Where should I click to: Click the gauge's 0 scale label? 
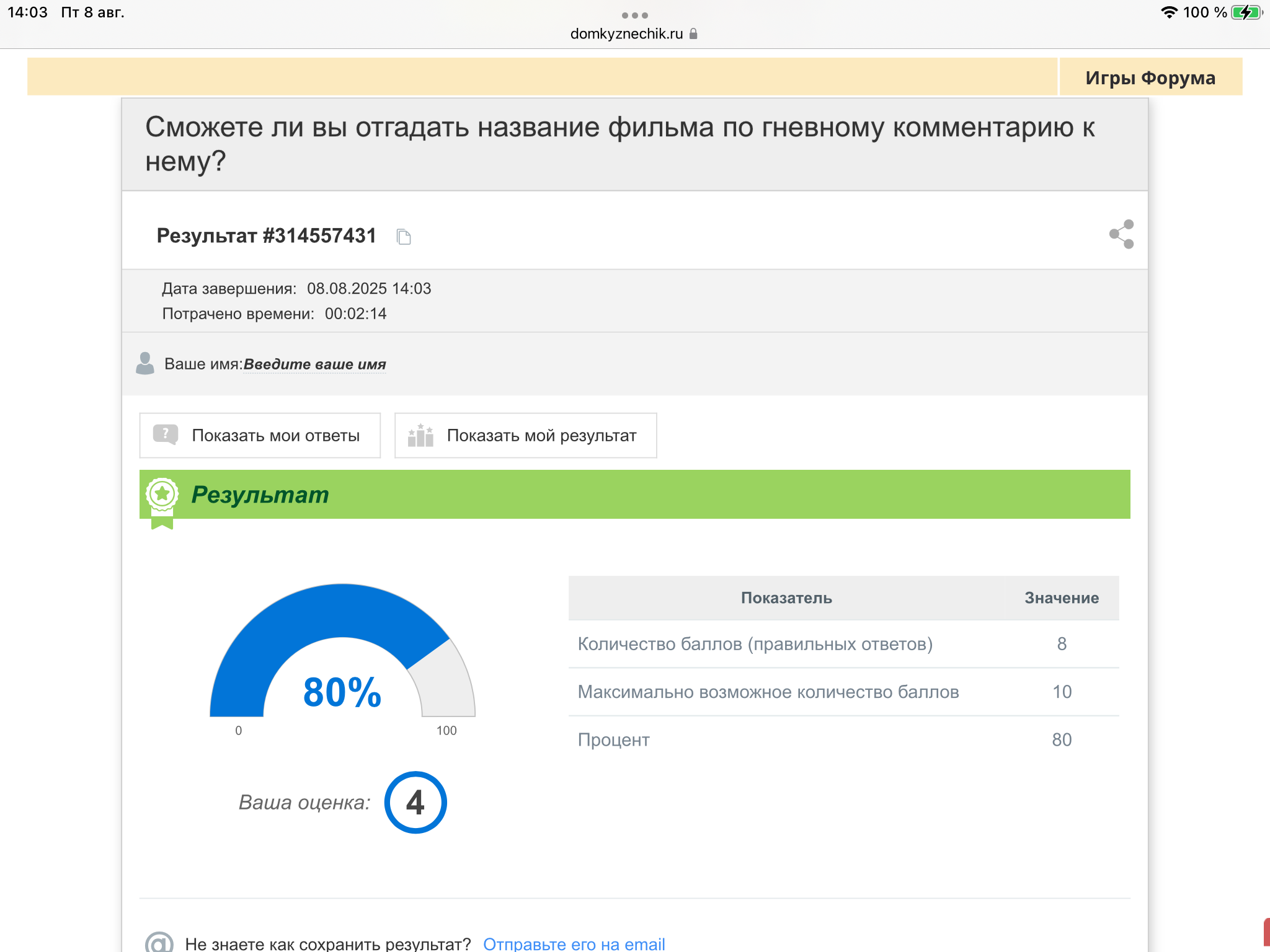(239, 731)
